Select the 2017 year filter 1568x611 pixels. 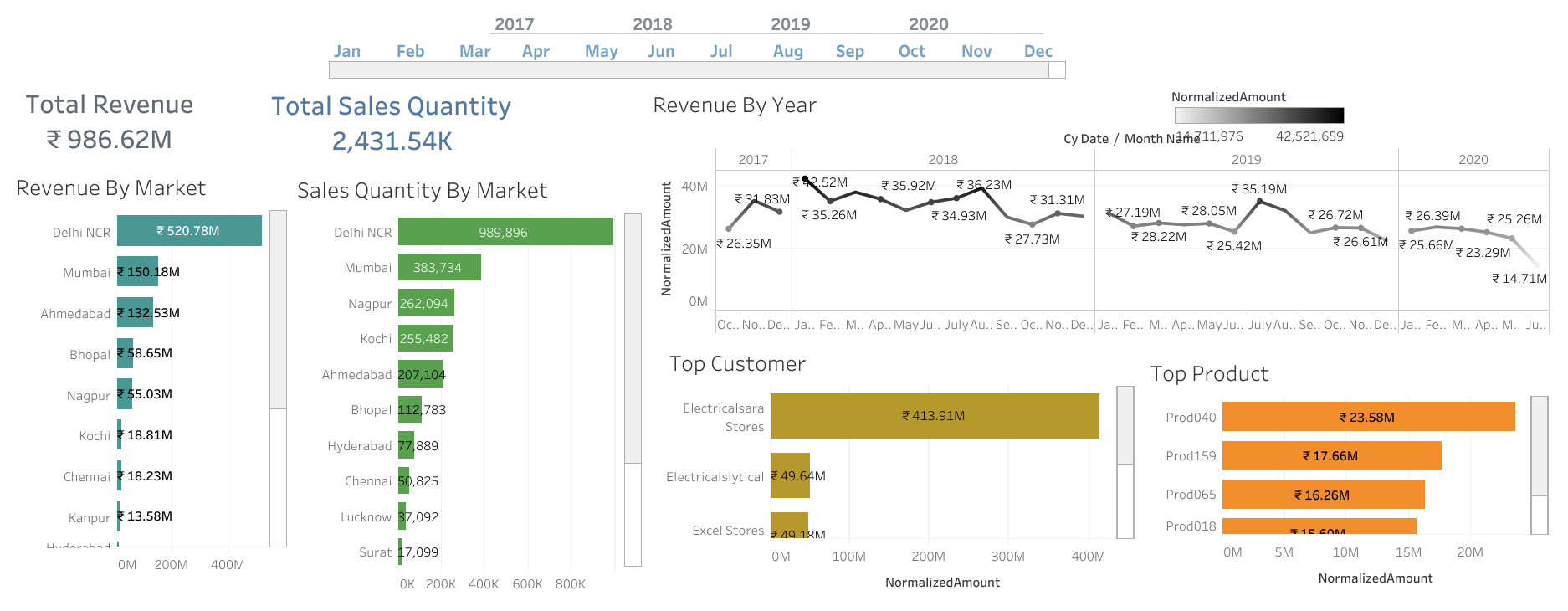point(514,24)
